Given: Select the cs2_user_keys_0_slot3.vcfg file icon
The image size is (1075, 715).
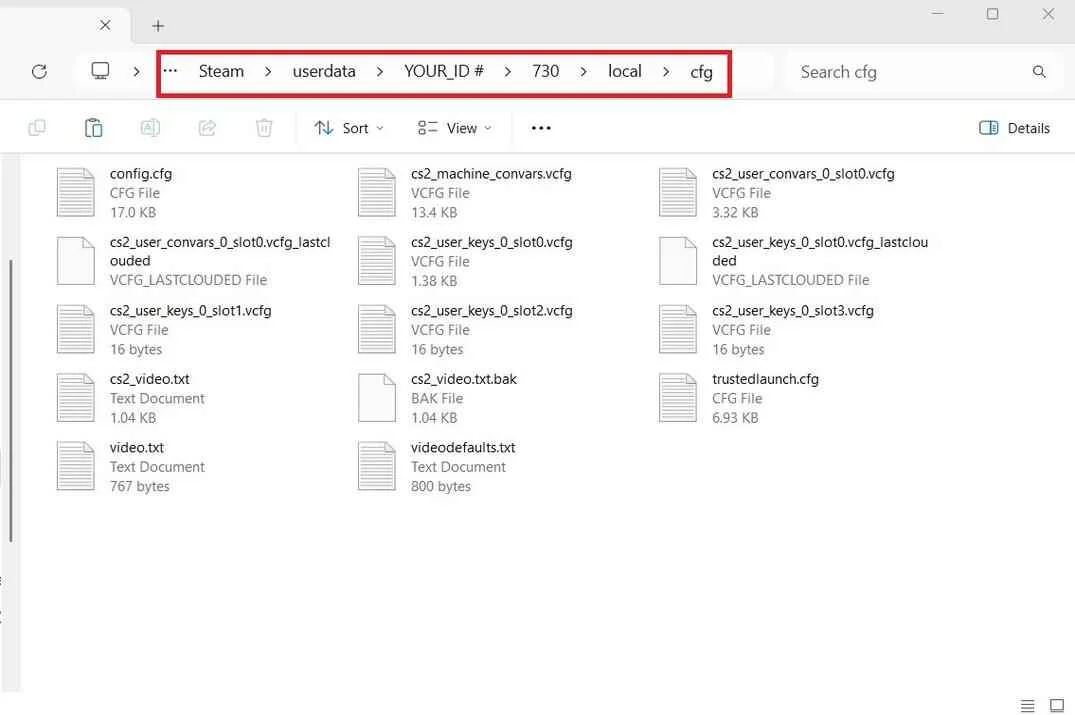Looking at the screenshot, I should [x=677, y=329].
